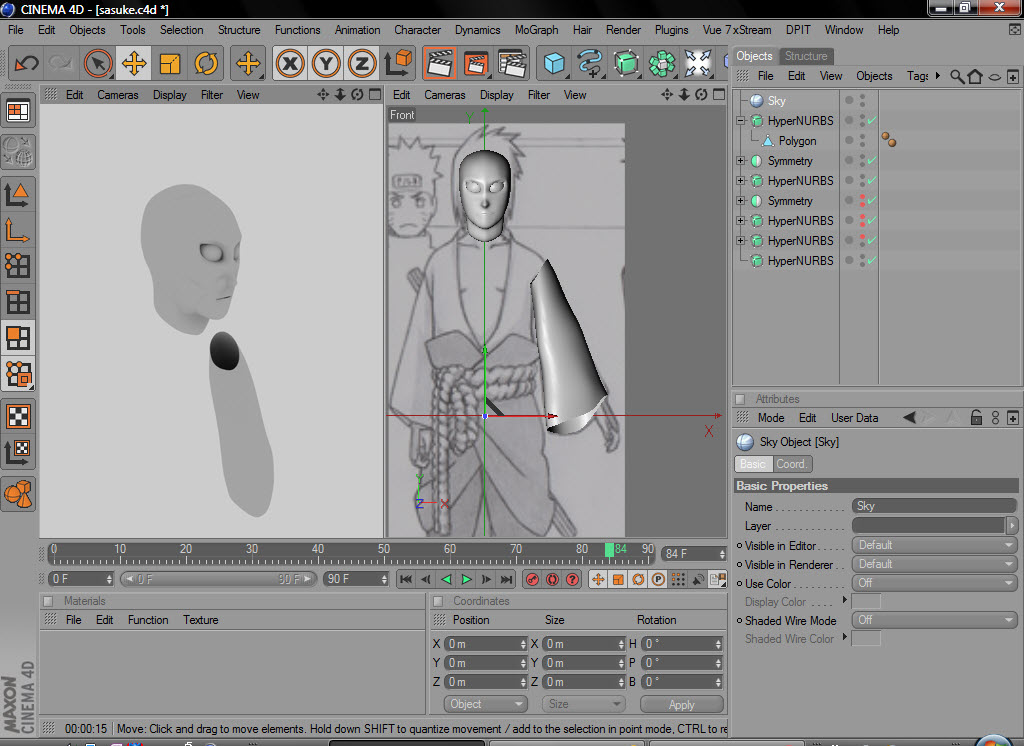Open Use Color dropdown
This screenshot has width=1024, height=746.
tap(935, 583)
